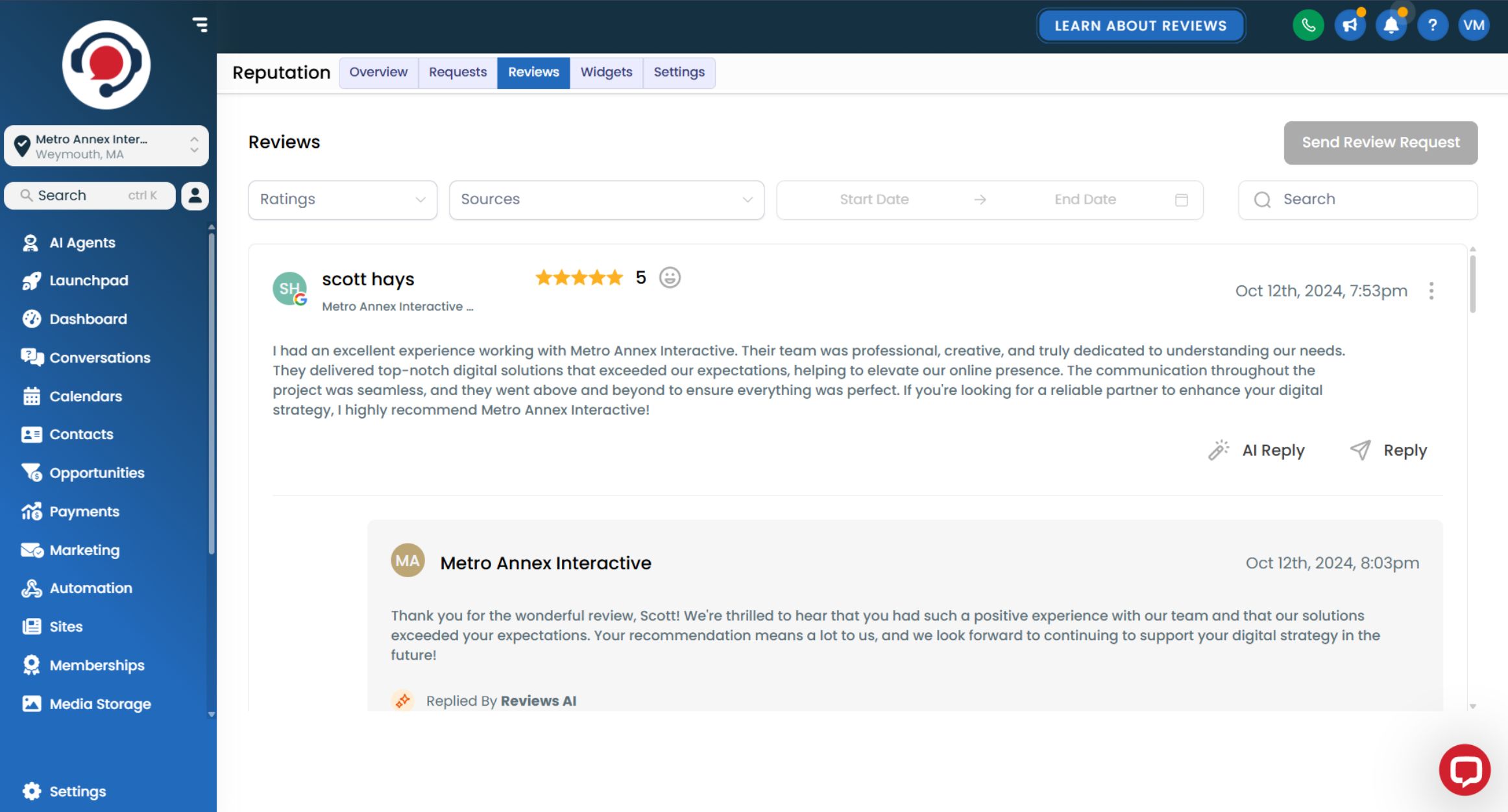
Task: Click the calendar icon in date range
Action: click(x=1182, y=200)
